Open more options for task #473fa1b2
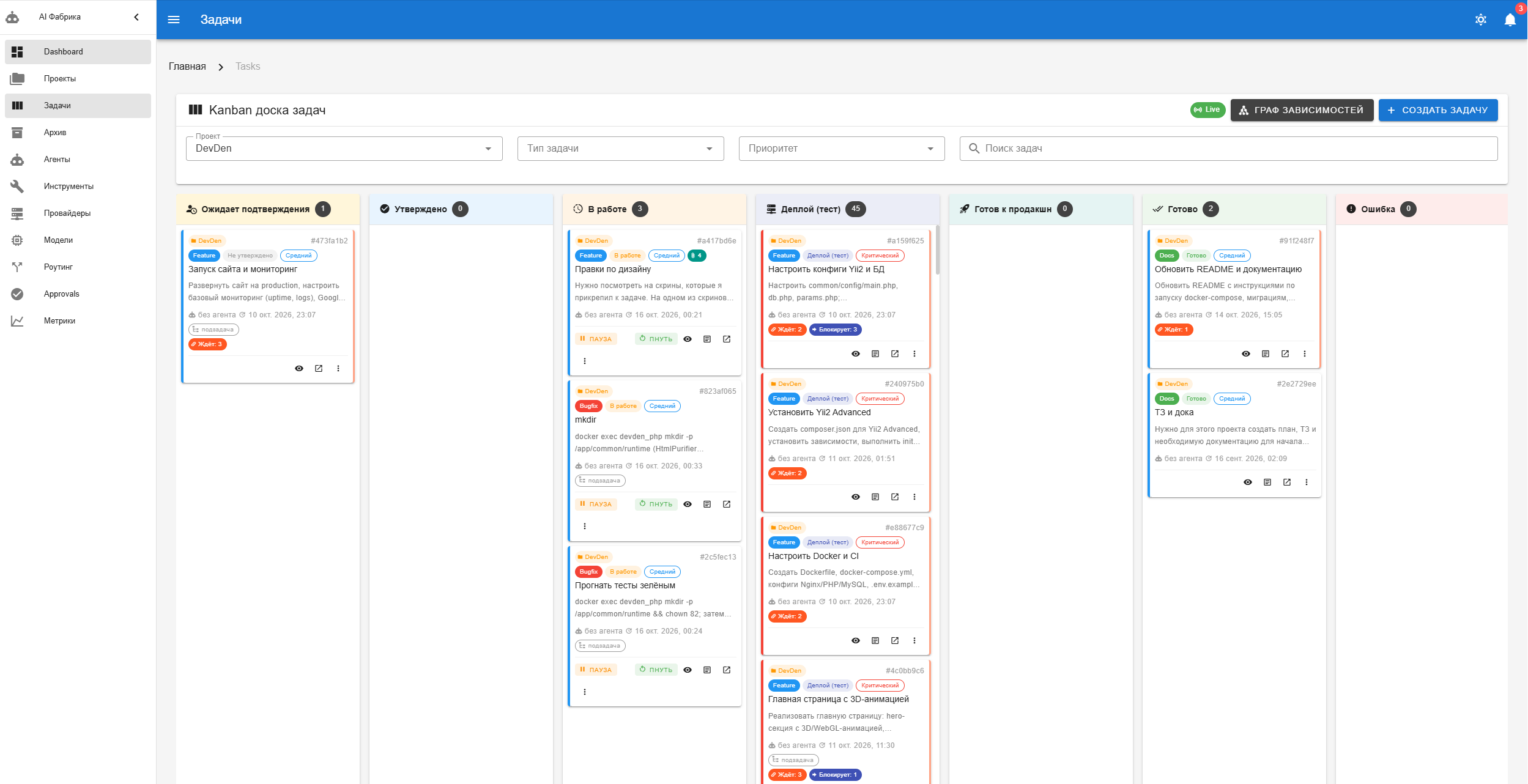Image resolution: width=1528 pixels, height=784 pixels. tap(338, 369)
